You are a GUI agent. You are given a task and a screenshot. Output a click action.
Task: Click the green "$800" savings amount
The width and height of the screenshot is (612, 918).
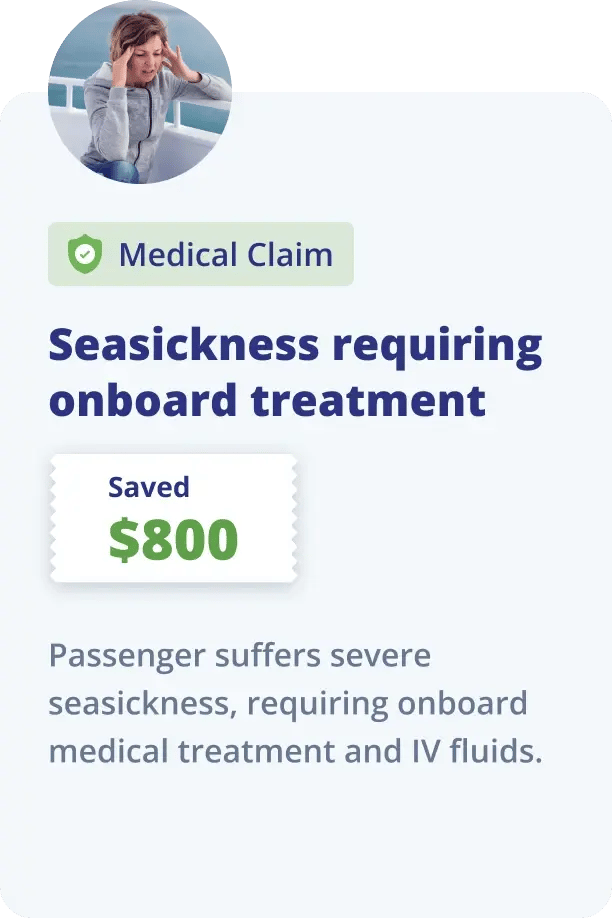click(173, 540)
